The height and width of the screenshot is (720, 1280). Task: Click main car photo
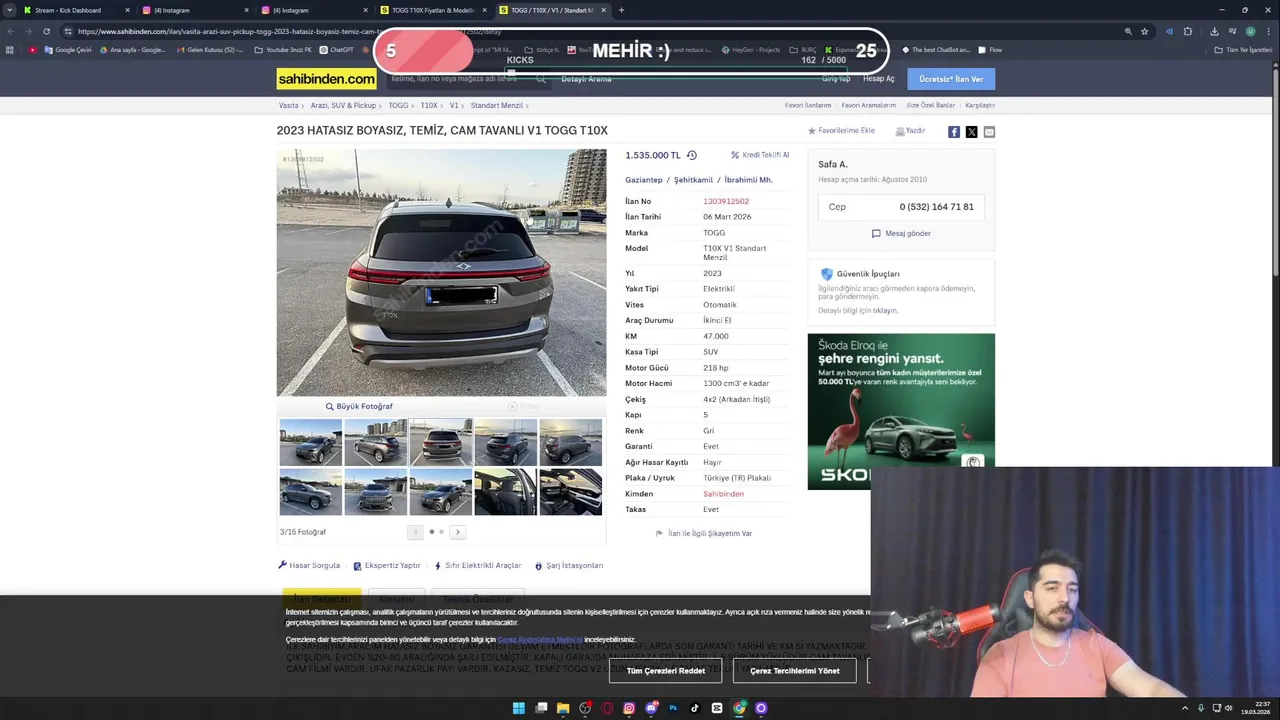coord(441,273)
